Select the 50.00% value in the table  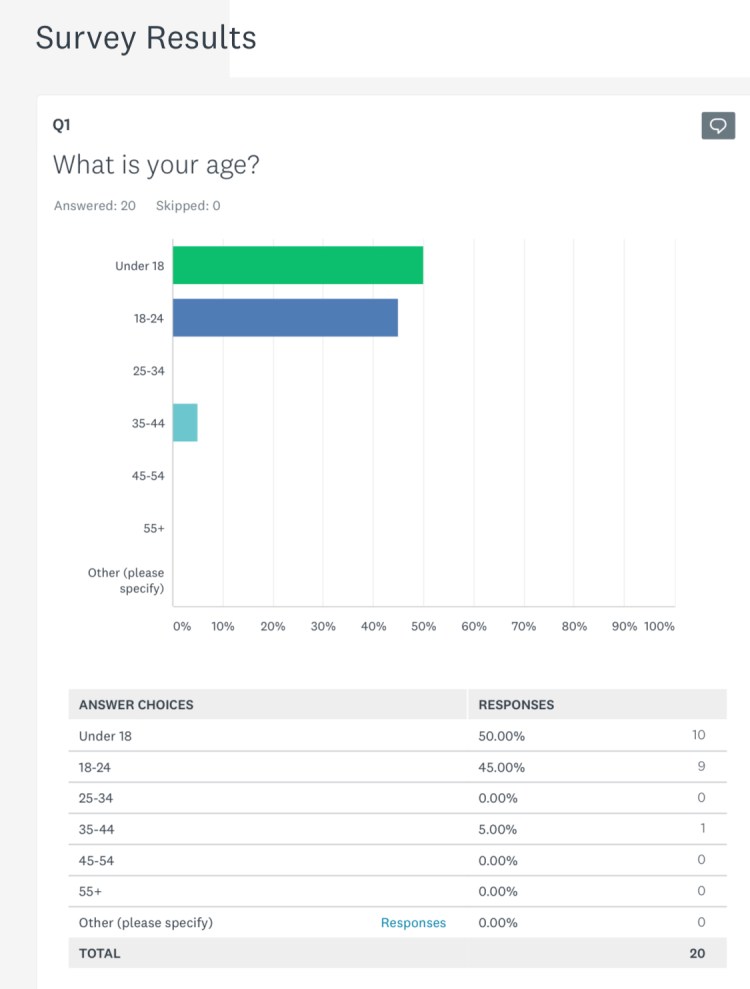point(502,736)
